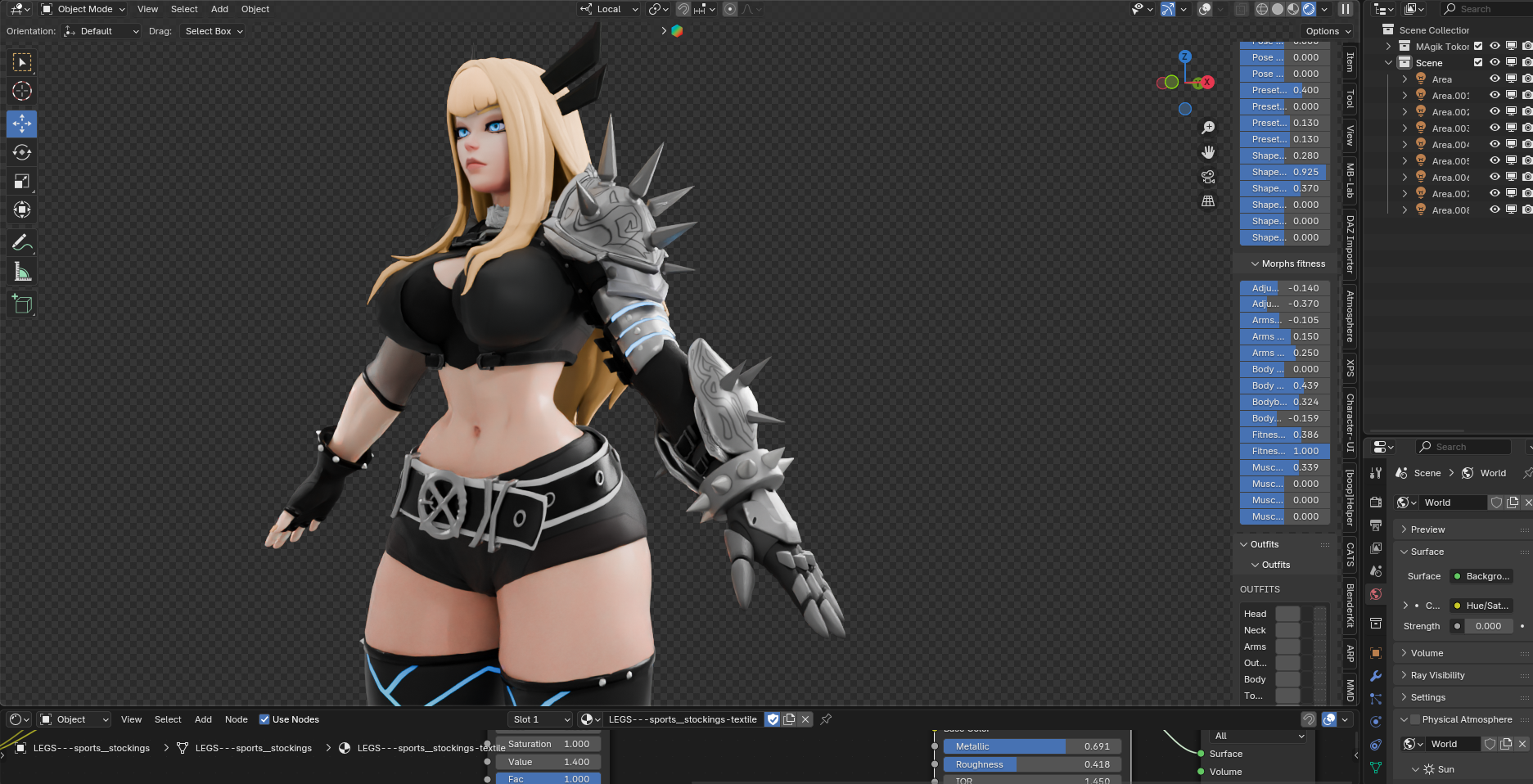The height and width of the screenshot is (784, 1533).
Task: Toggle eye visibility for Area.006
Action: 1495,178
